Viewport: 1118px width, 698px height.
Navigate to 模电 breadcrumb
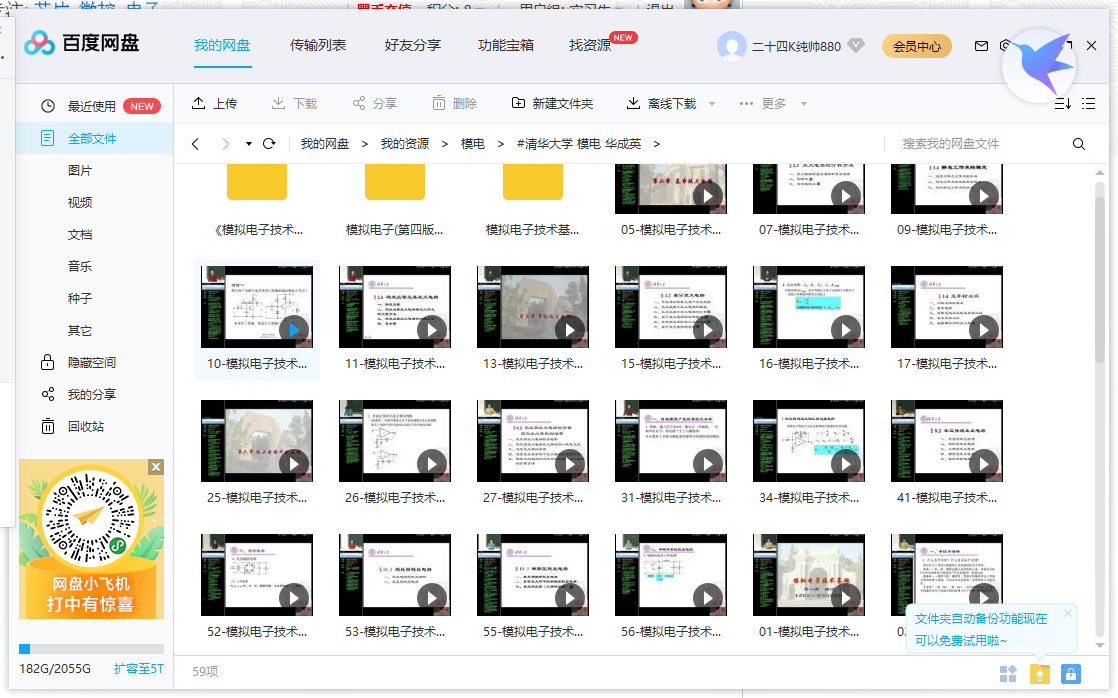click(472, 144)
